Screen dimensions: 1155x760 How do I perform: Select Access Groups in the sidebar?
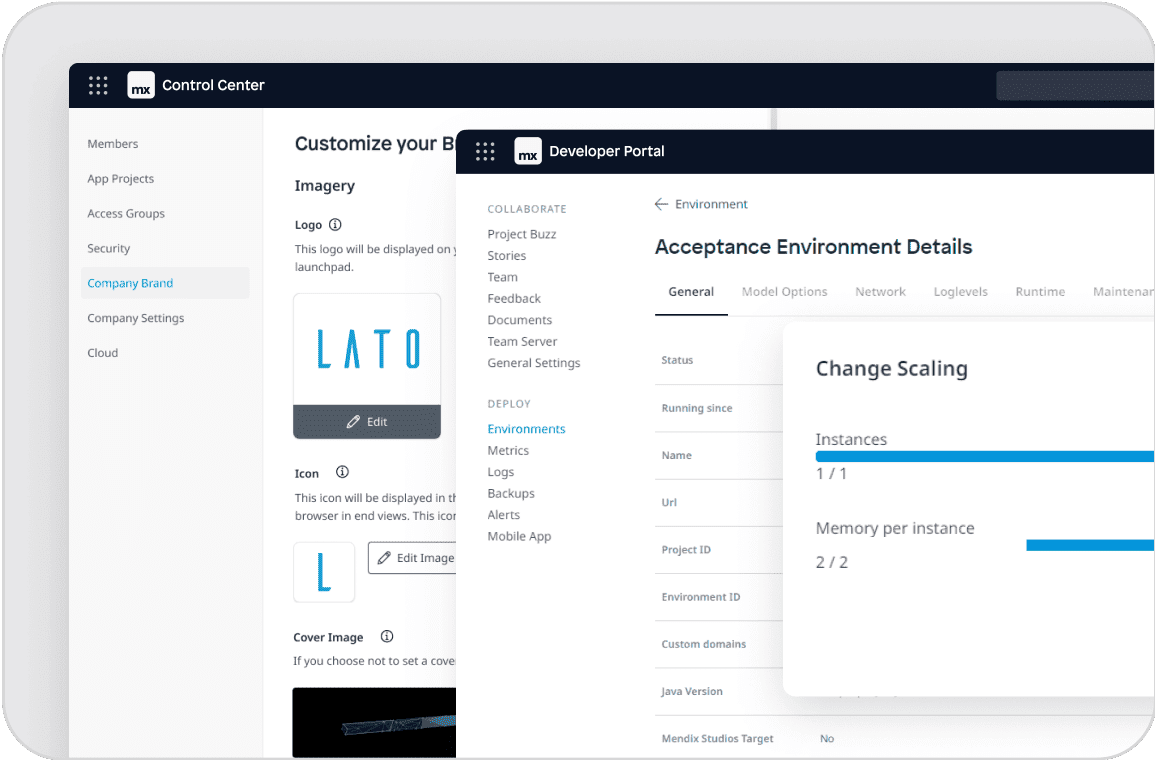[126, 213]
